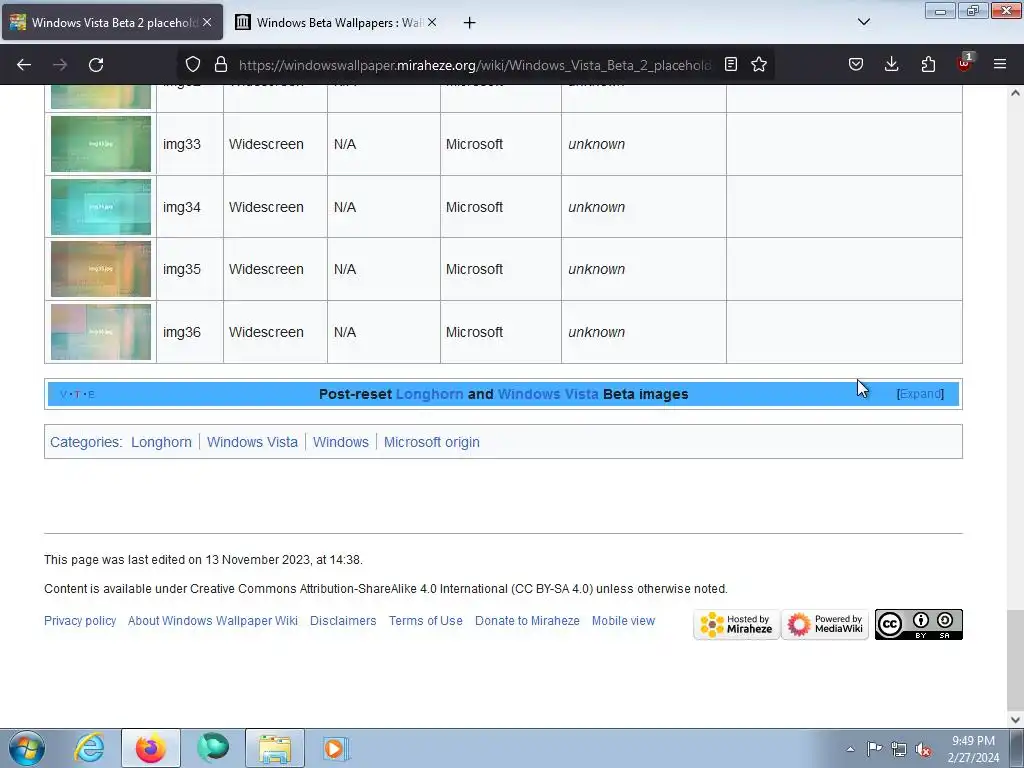This screenshot has width=1024, height=768.
Task: Open the Categories link
Action: 85,442
